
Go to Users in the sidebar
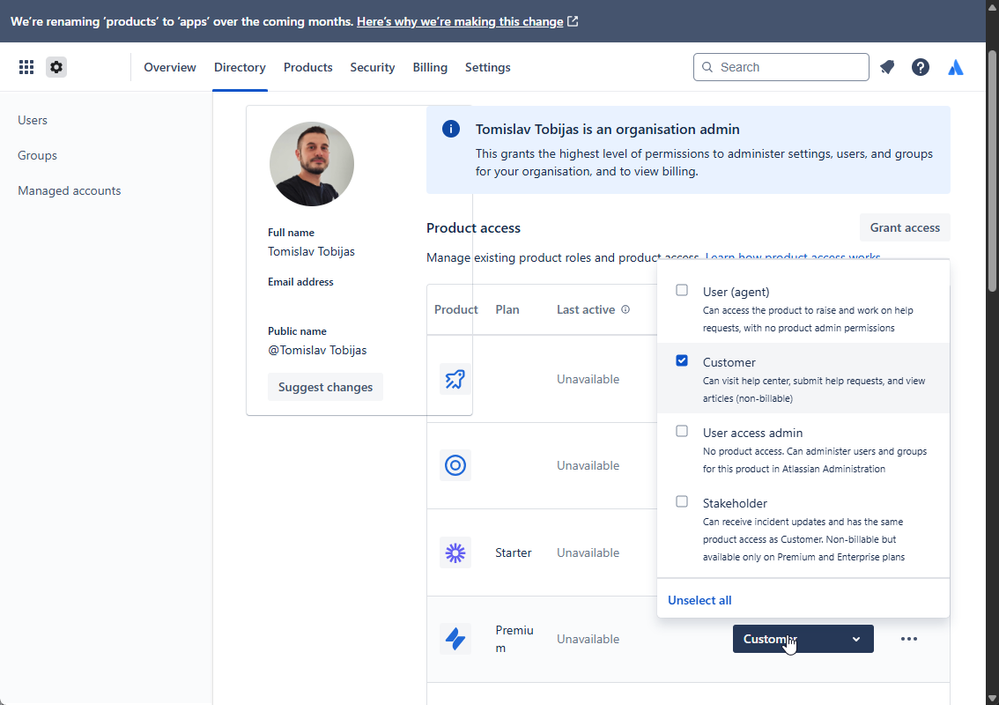(32, 120)
